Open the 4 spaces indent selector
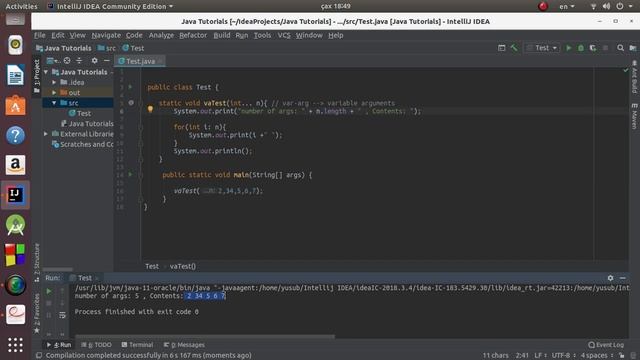The image size is (640, 360). 597,356
